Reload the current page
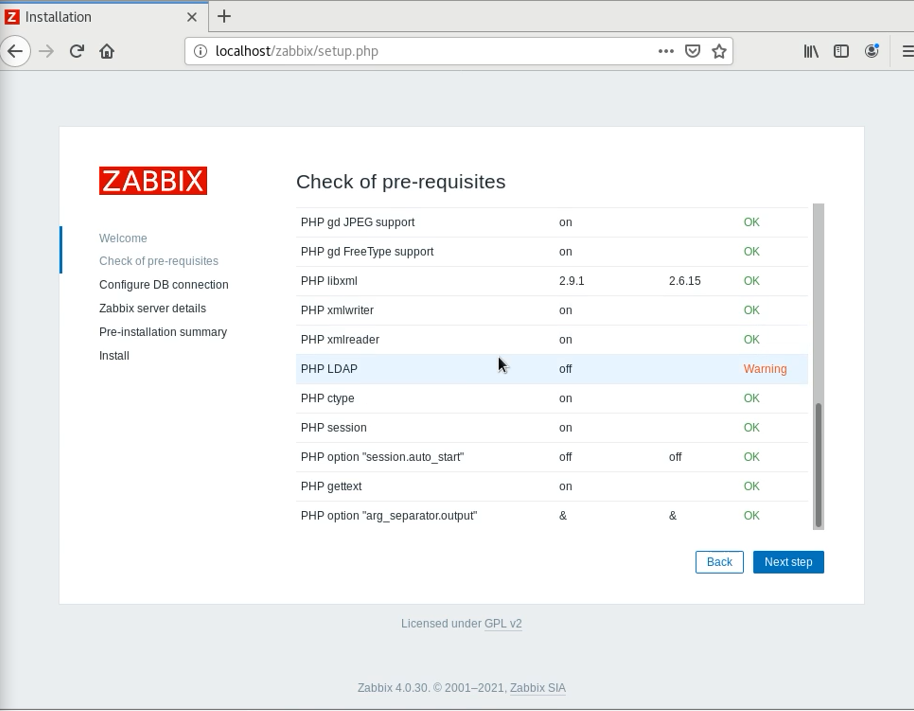Screen dimensions: 914x711 [76, 51]
